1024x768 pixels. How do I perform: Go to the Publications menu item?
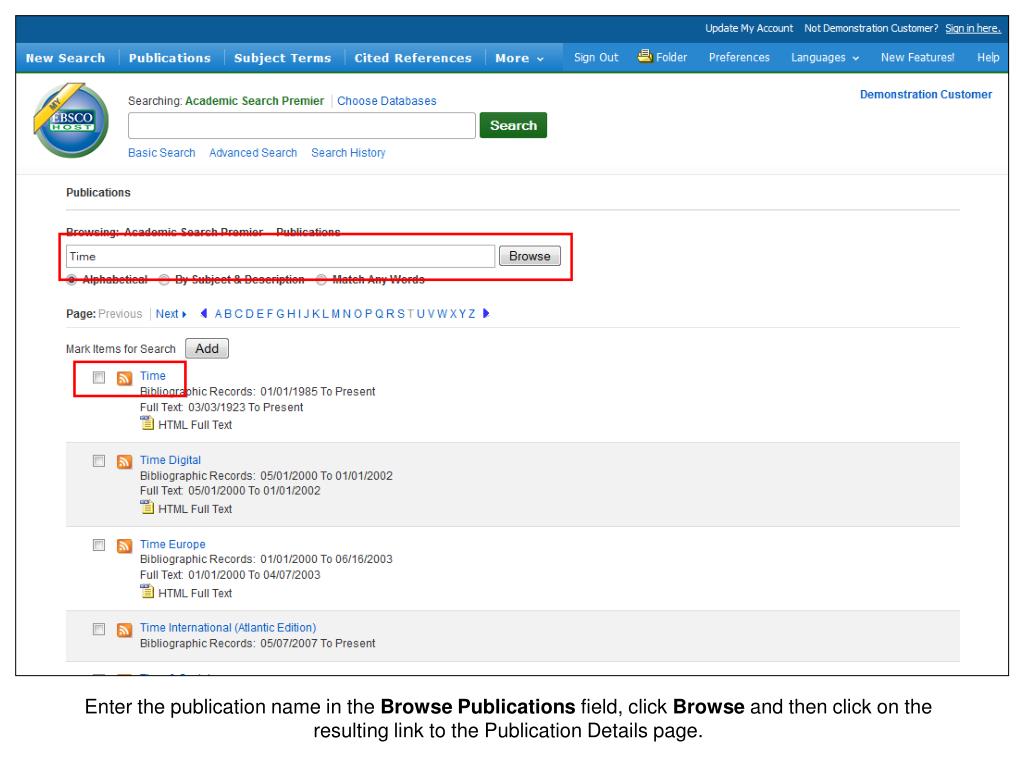(170, 58)
